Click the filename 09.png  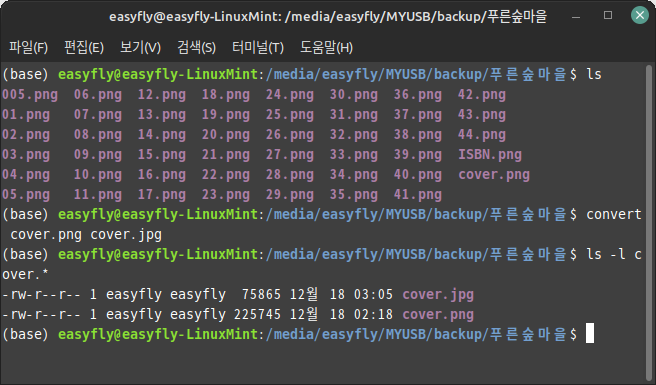point(98,155)
